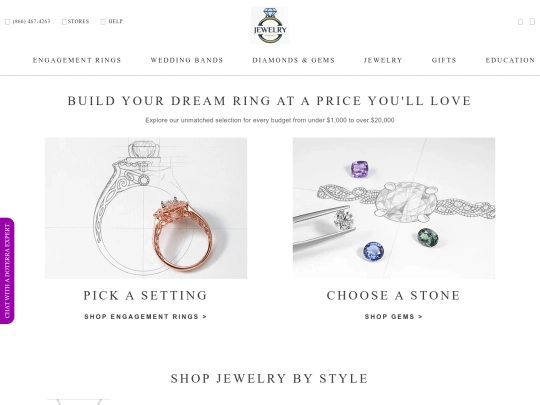Expand the Jewelry navigation item
The width and height of the screenshot is (540, 405).
tap(383, 60)
